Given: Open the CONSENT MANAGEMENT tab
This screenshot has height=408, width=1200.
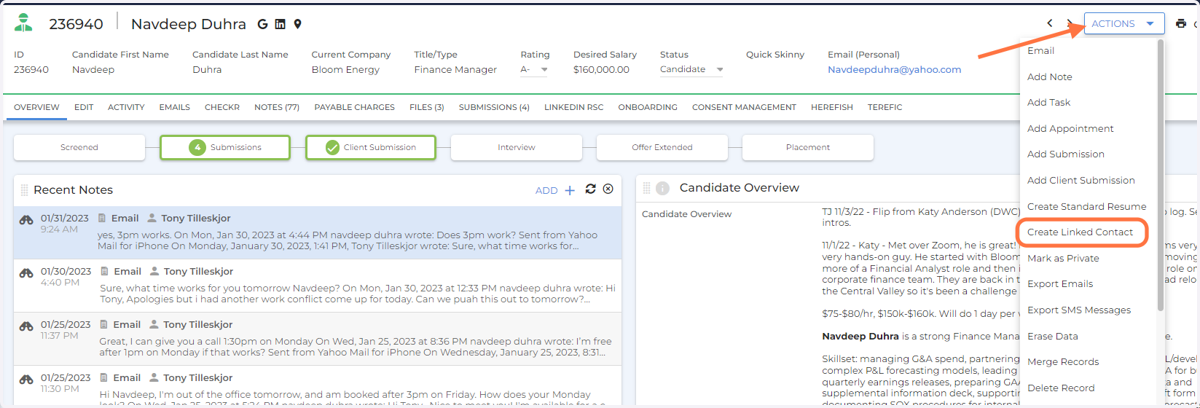Looking at the screenshot, I should click(744, 107).
